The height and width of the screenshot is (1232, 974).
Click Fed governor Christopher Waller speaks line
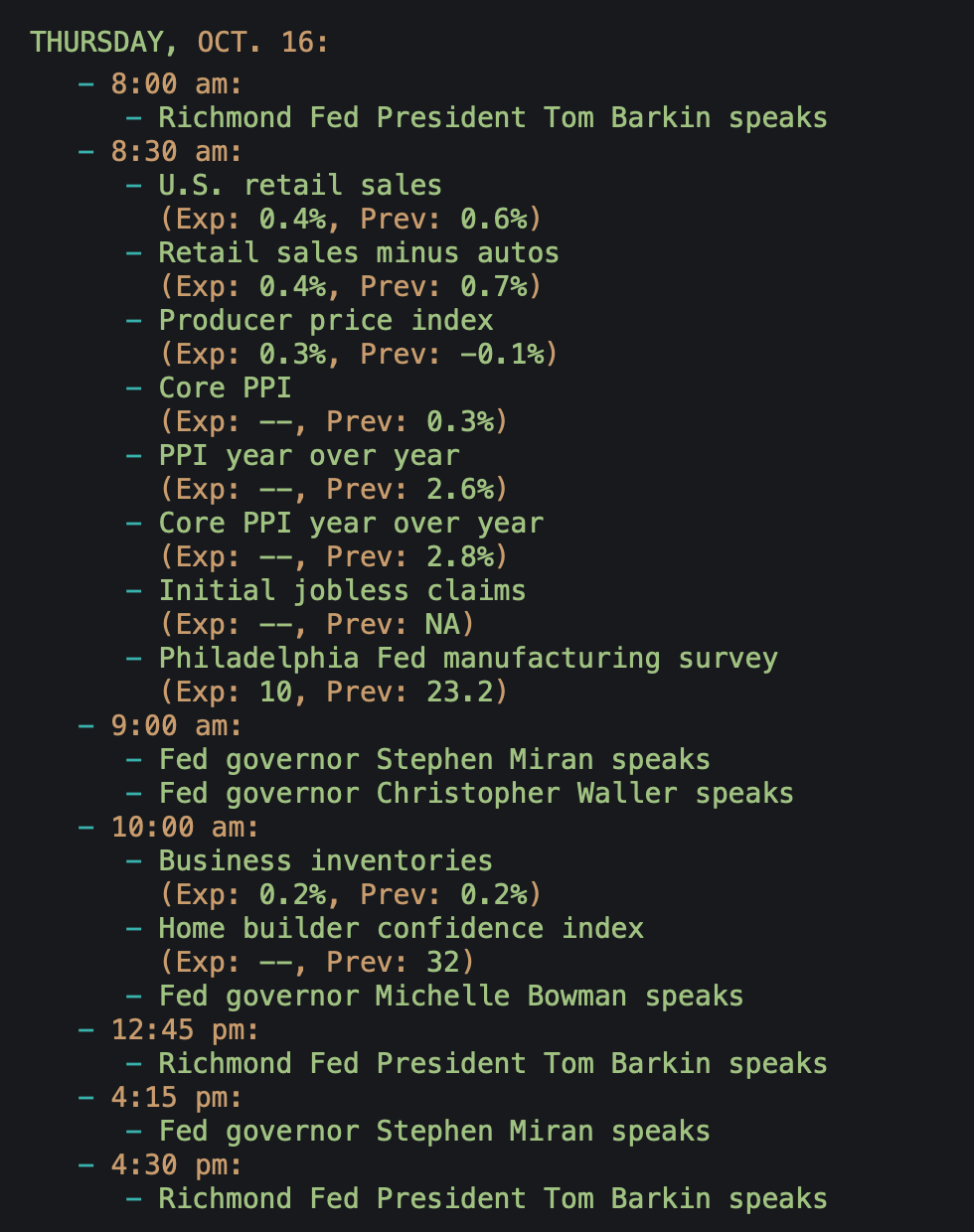475,794
